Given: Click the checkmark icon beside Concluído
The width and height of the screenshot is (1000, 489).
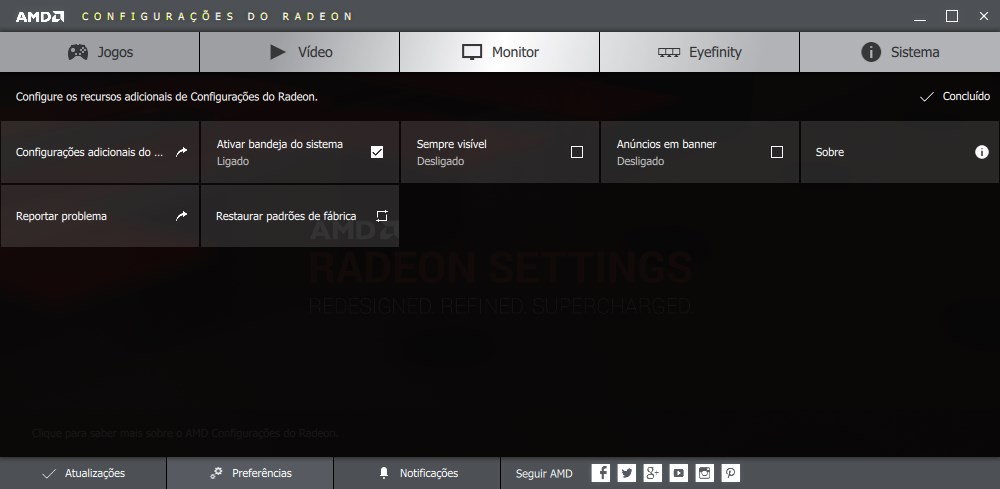Looking at the screenshot, I should 926,97.
